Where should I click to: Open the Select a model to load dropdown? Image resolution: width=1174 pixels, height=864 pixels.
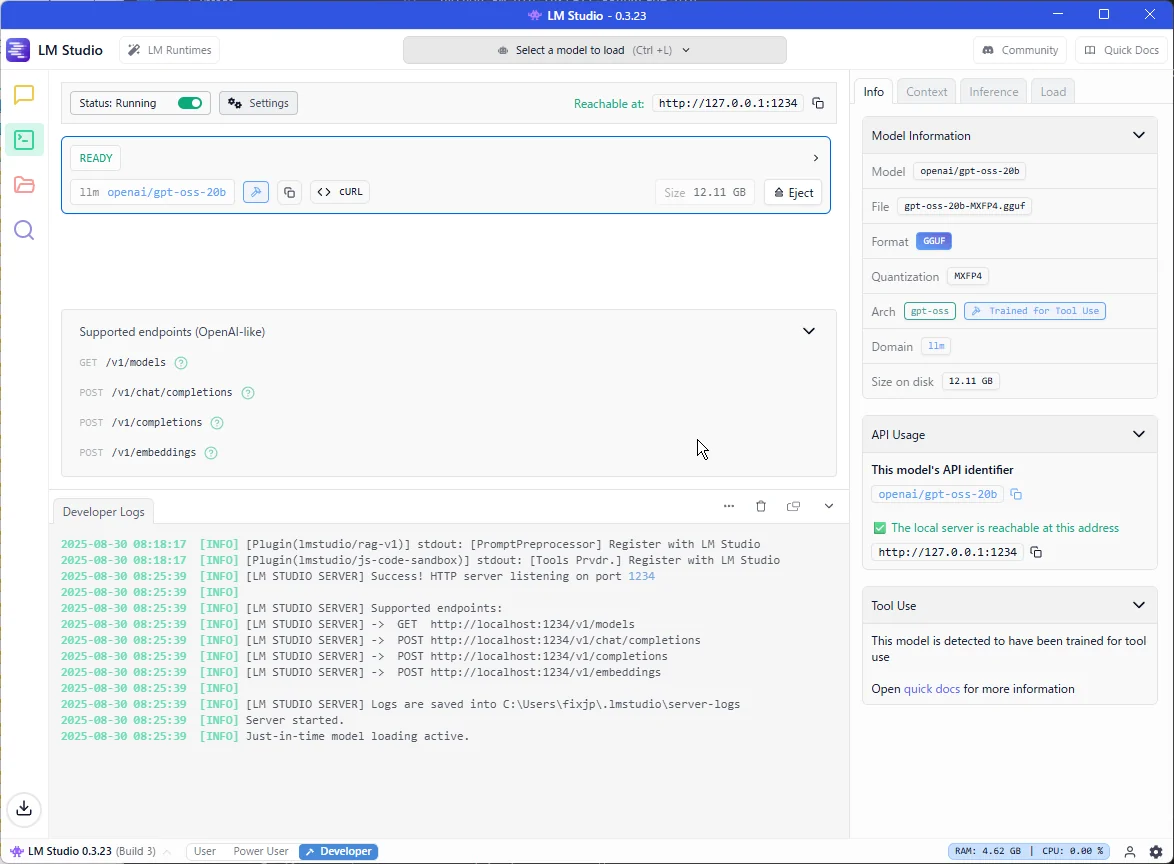(594, 50)
